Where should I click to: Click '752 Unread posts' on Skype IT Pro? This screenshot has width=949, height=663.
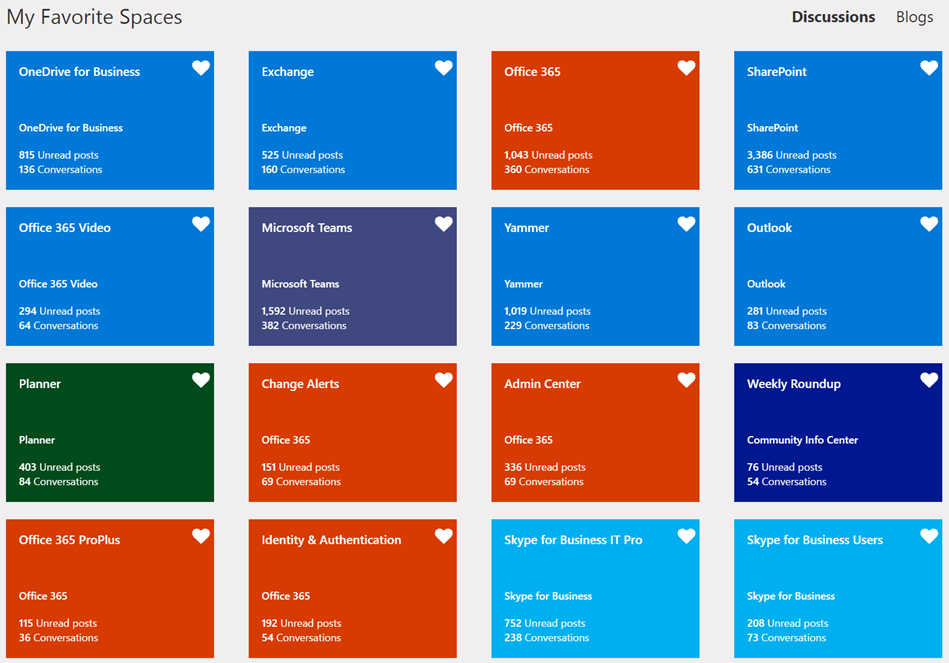[x=545, y=623]
